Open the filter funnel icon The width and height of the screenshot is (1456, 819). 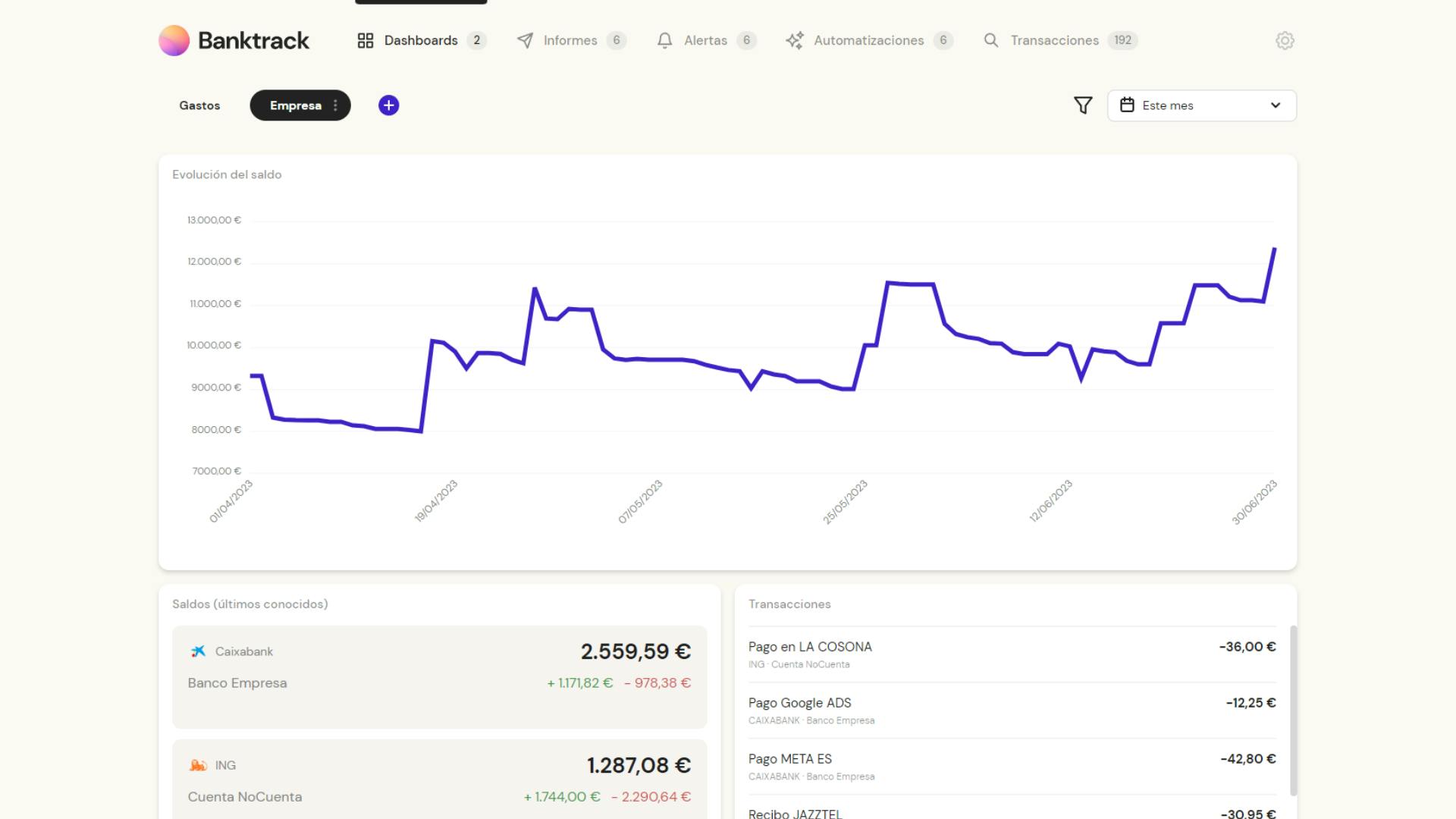pyautogui.click(x=1083, y=105)
